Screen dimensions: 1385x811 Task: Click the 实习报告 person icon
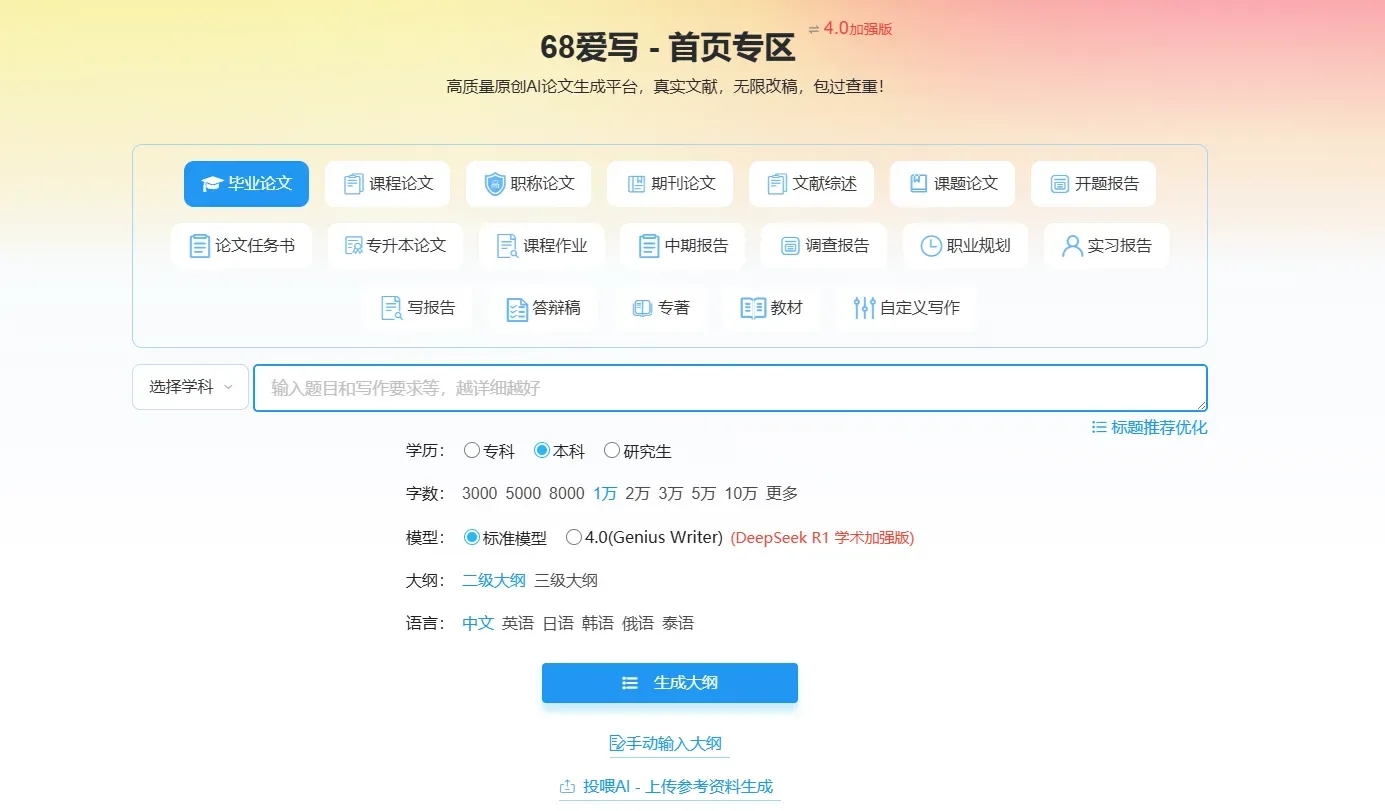[1072, 246]
